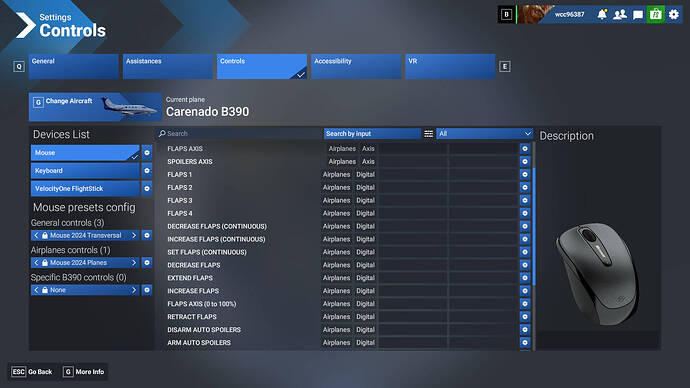690x388 pixels.
Task: Select the VelocityOne FlightStick device
Action: point(85,189)
